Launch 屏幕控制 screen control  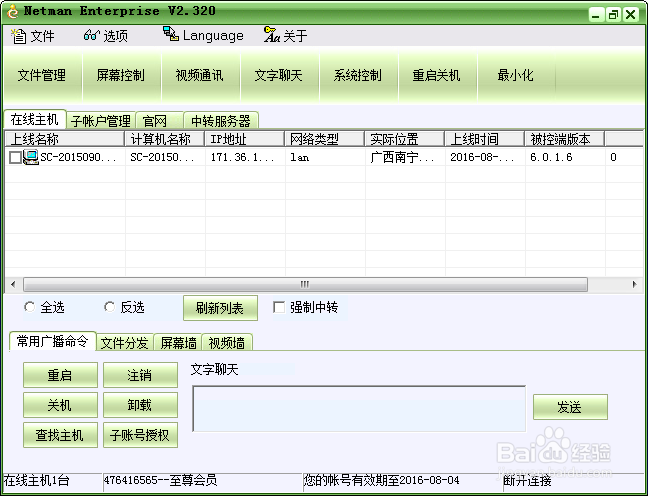pyautogui.click(x=121, y=76)
